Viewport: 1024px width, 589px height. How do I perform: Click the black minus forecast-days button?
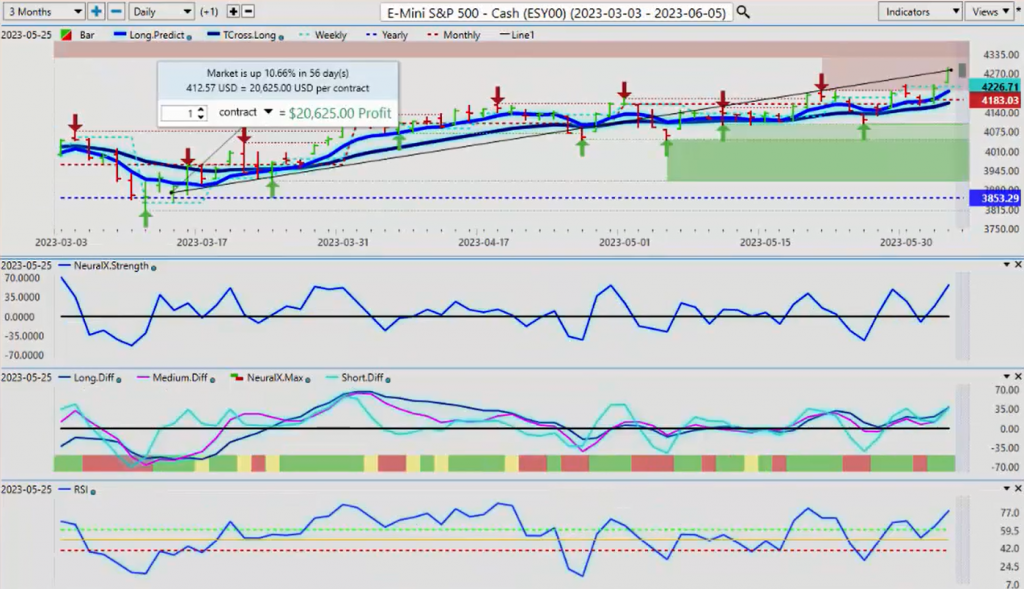point(248,12)
